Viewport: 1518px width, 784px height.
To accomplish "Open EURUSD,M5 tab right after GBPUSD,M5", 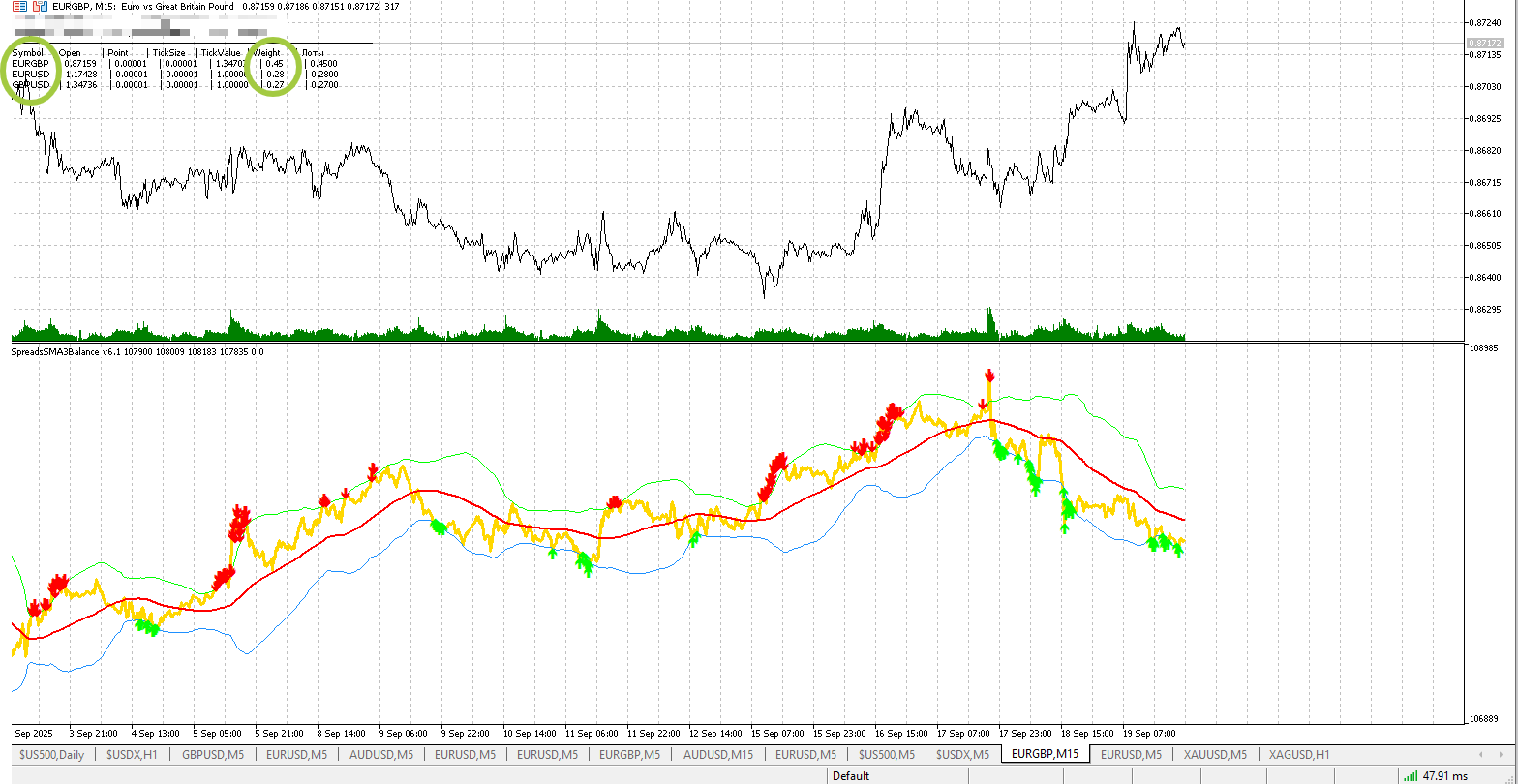I will (x=295, y=754).
